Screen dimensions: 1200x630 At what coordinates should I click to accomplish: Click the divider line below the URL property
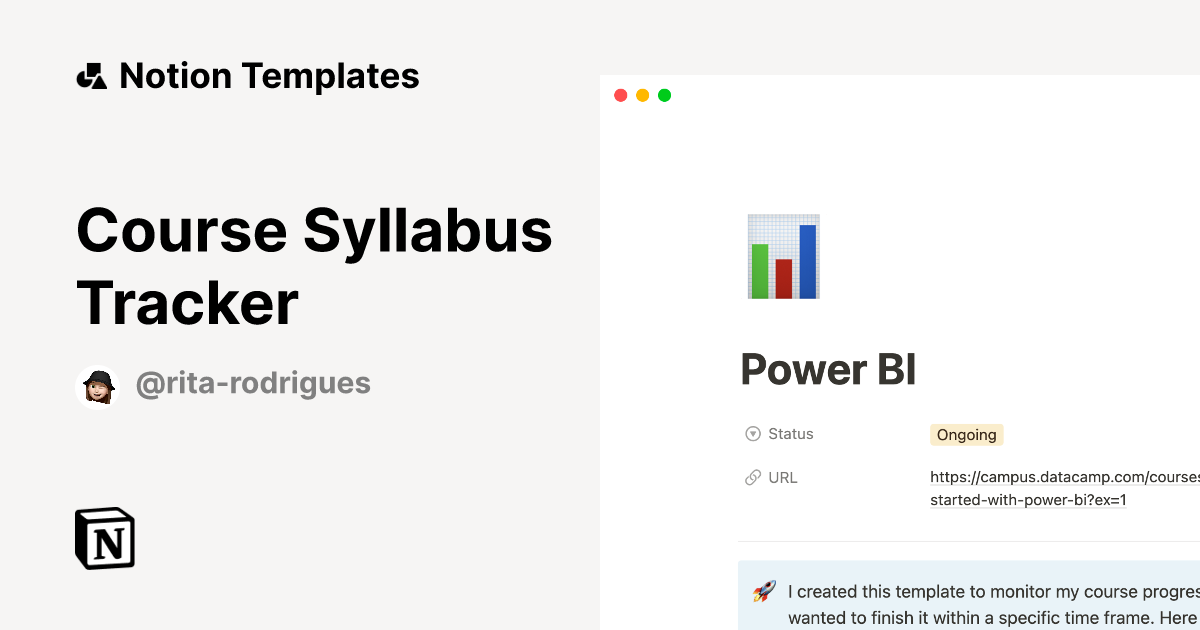[968, 541]
